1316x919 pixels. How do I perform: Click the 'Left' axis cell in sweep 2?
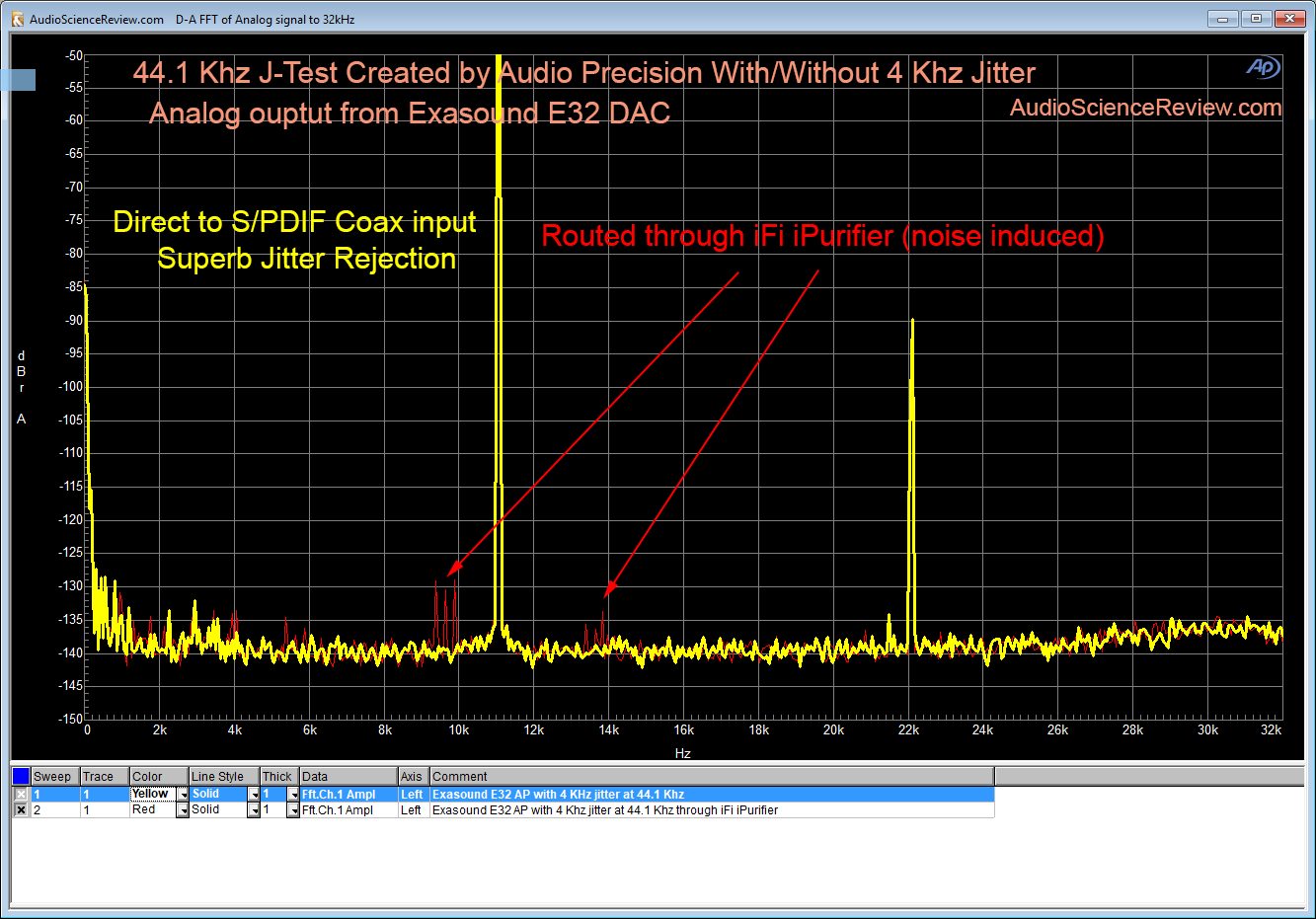click(414, 809)
